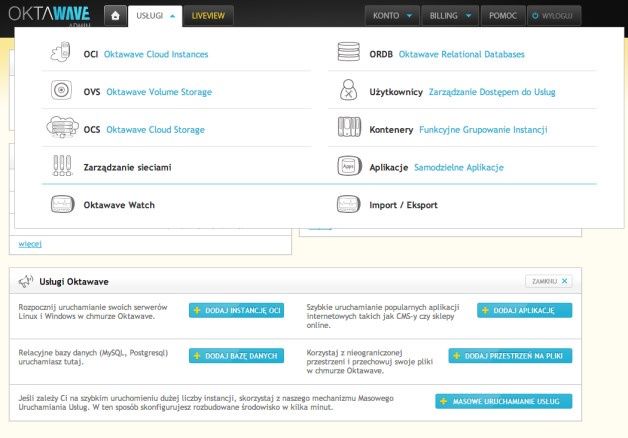
Task: Open the ORDB database stack icon
Action: tap(348, 52)
